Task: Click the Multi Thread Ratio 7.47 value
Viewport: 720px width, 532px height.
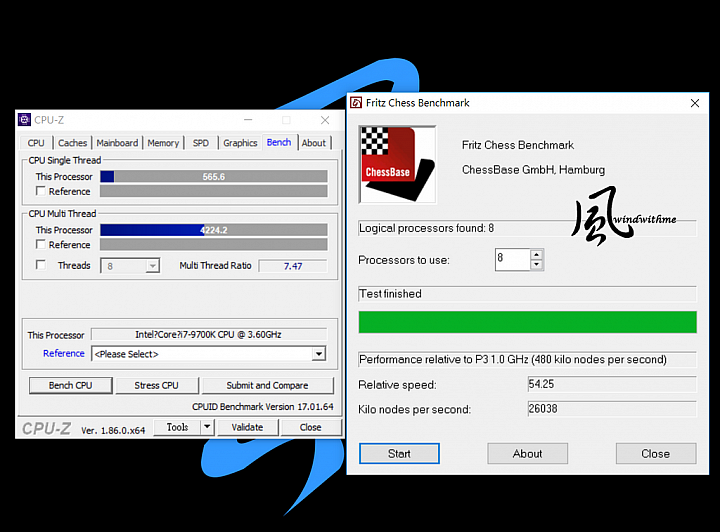Action: coord(293,266)
